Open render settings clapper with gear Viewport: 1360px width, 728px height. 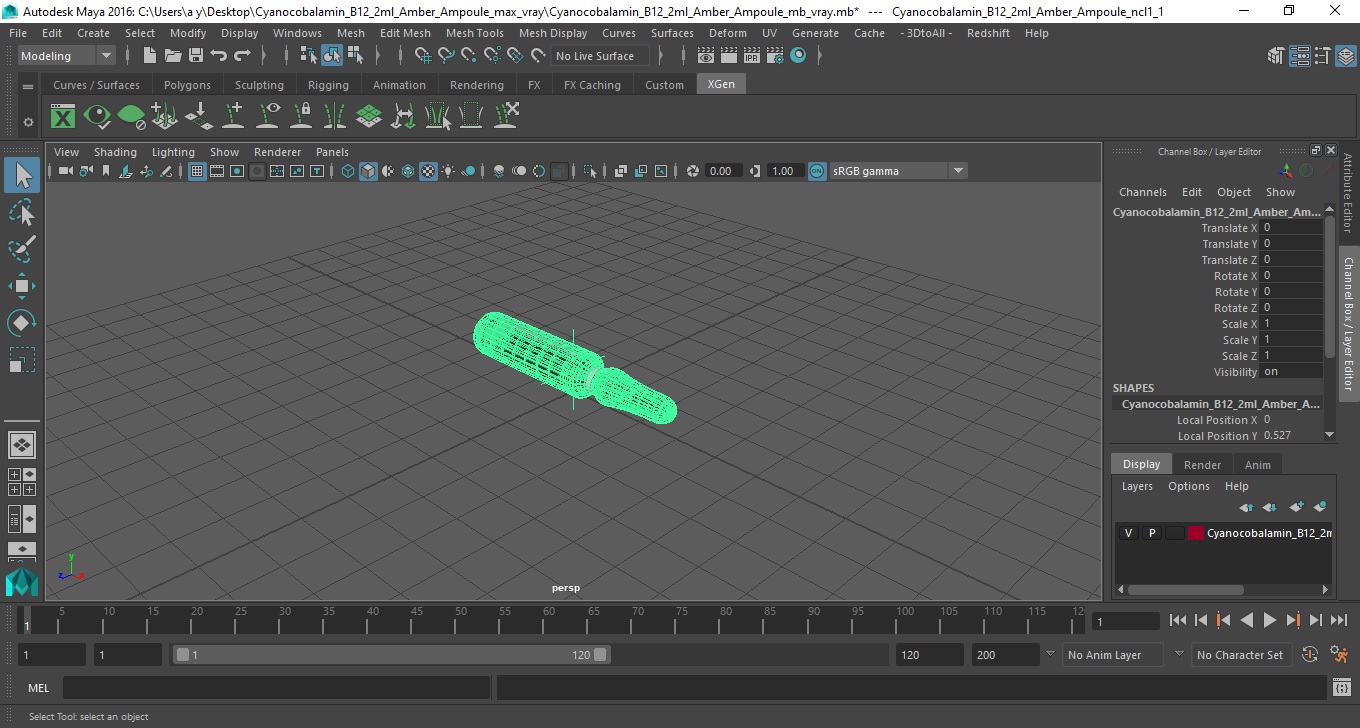[775, 56]
